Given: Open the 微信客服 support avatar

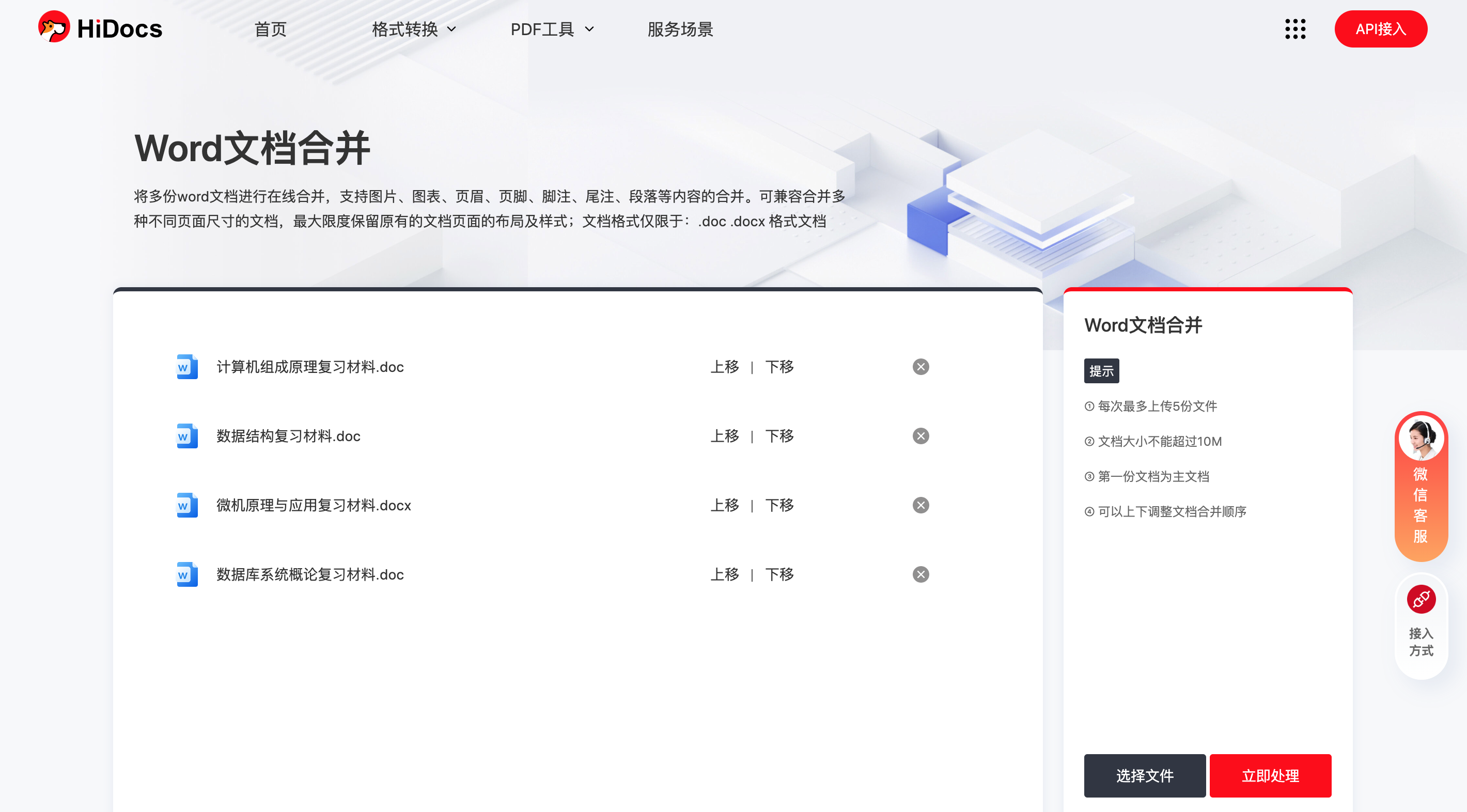Looking at the screenshot, I should point(1421,439).
